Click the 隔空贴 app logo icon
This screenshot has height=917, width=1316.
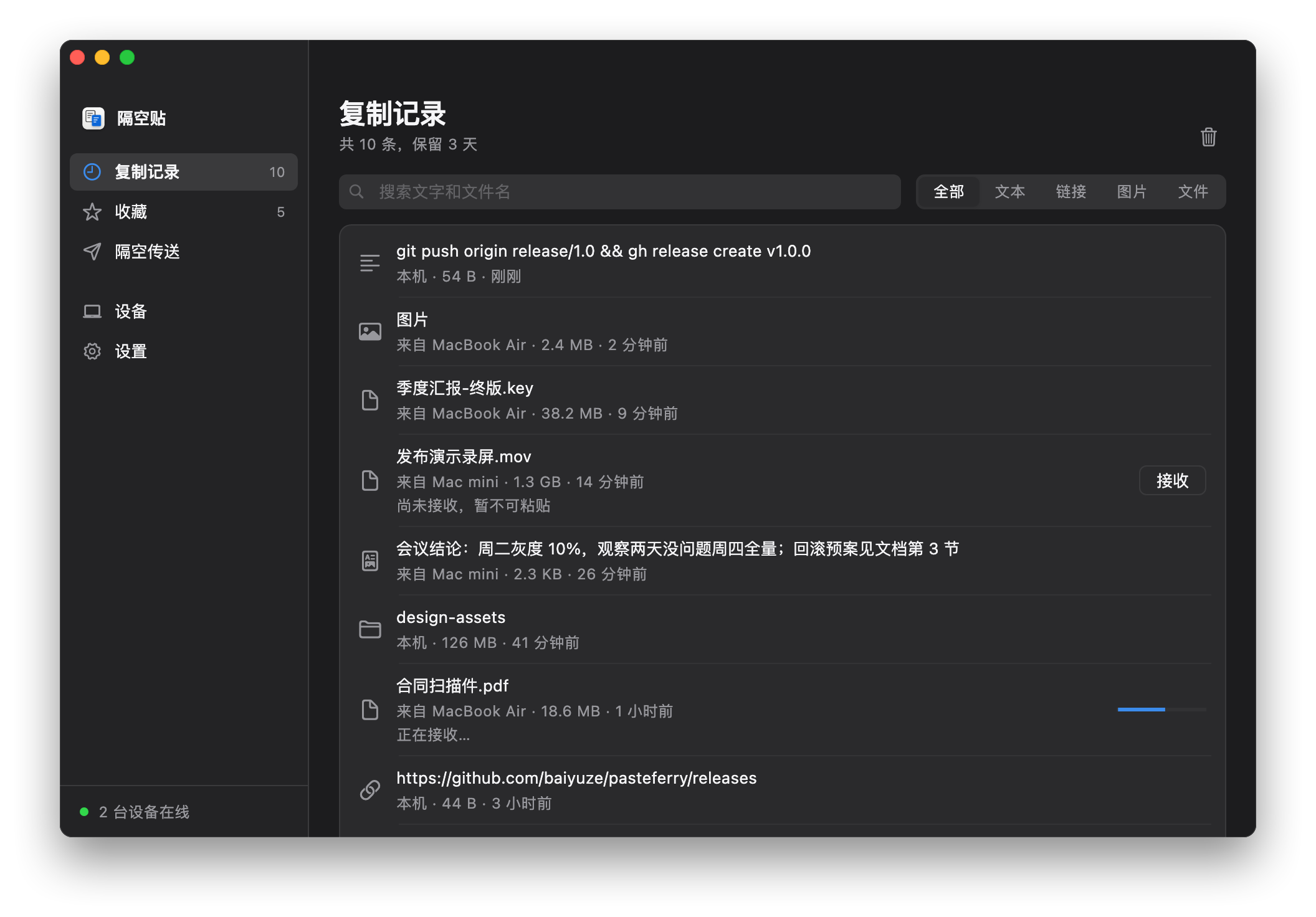click(x=93, y=118)
